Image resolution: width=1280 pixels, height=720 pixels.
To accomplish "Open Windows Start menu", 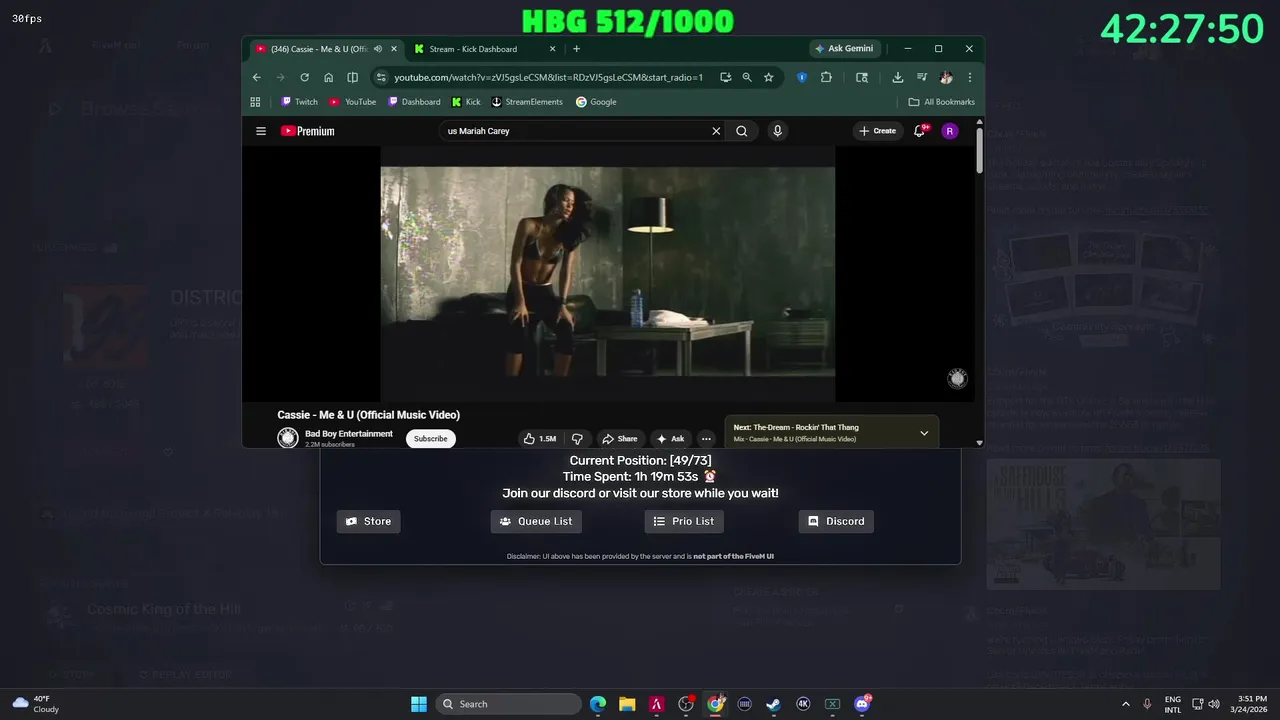I will [419, 704].
